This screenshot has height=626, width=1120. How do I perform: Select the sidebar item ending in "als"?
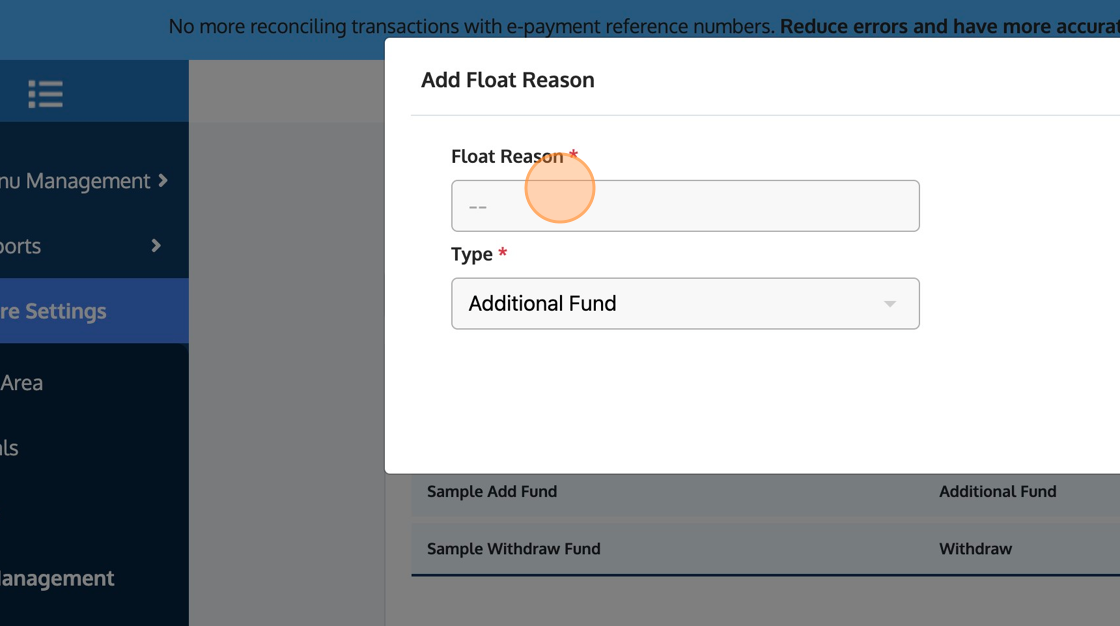click(x=10, y=448)
